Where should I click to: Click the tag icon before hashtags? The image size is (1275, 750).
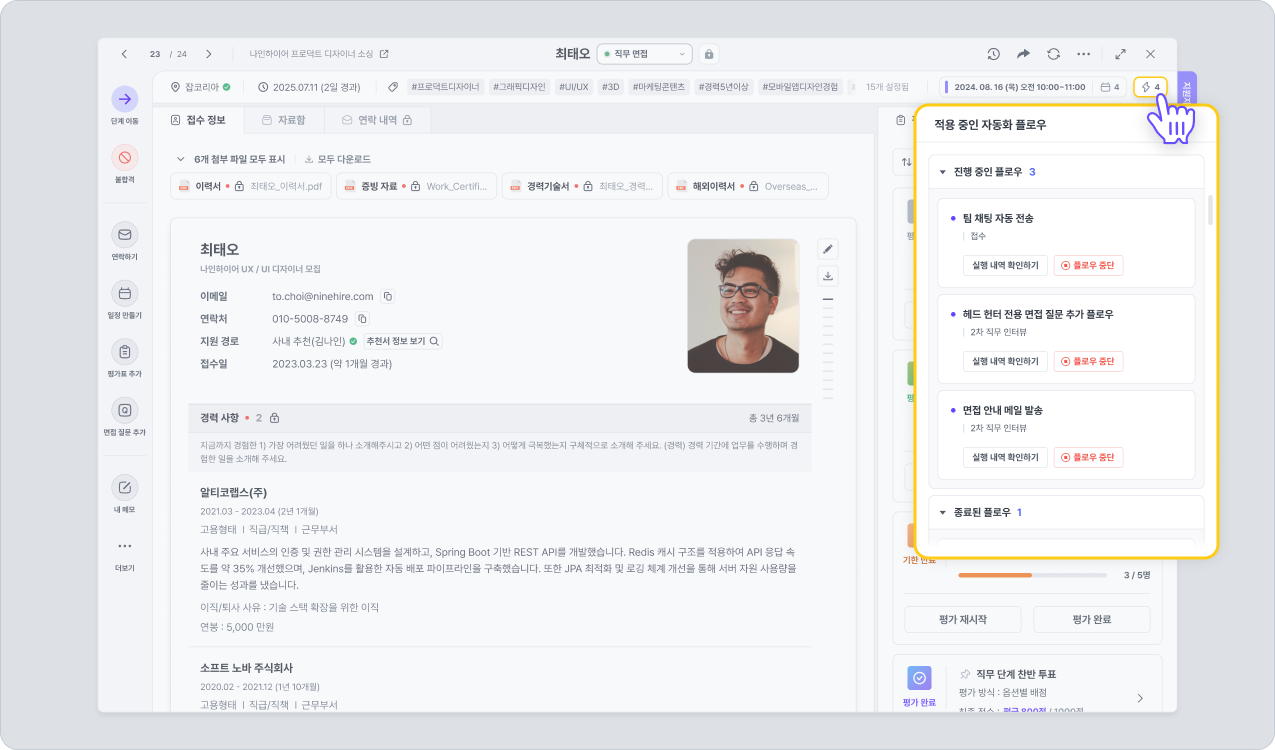click(394, 87)
